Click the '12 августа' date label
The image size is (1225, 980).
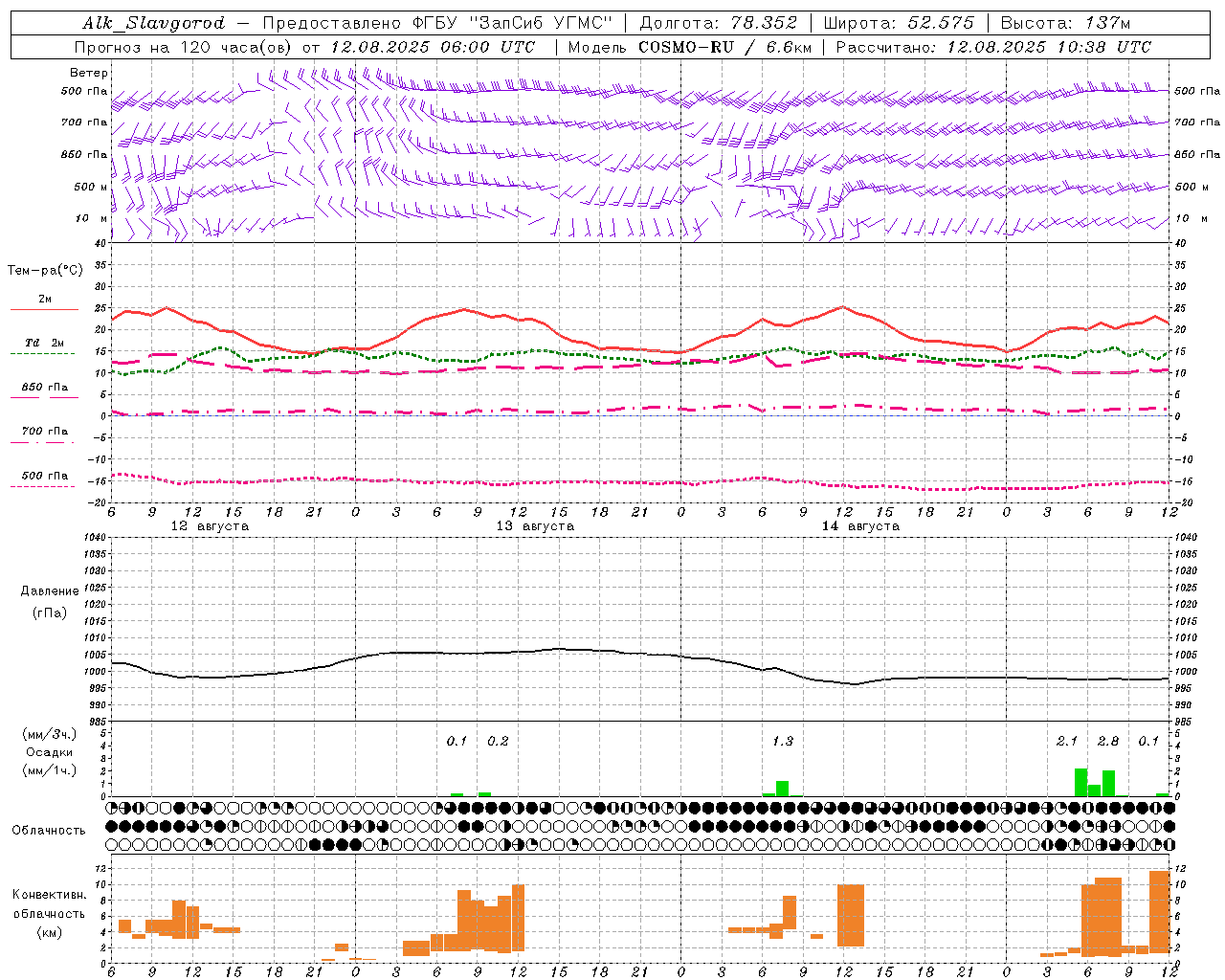point(210,526)
